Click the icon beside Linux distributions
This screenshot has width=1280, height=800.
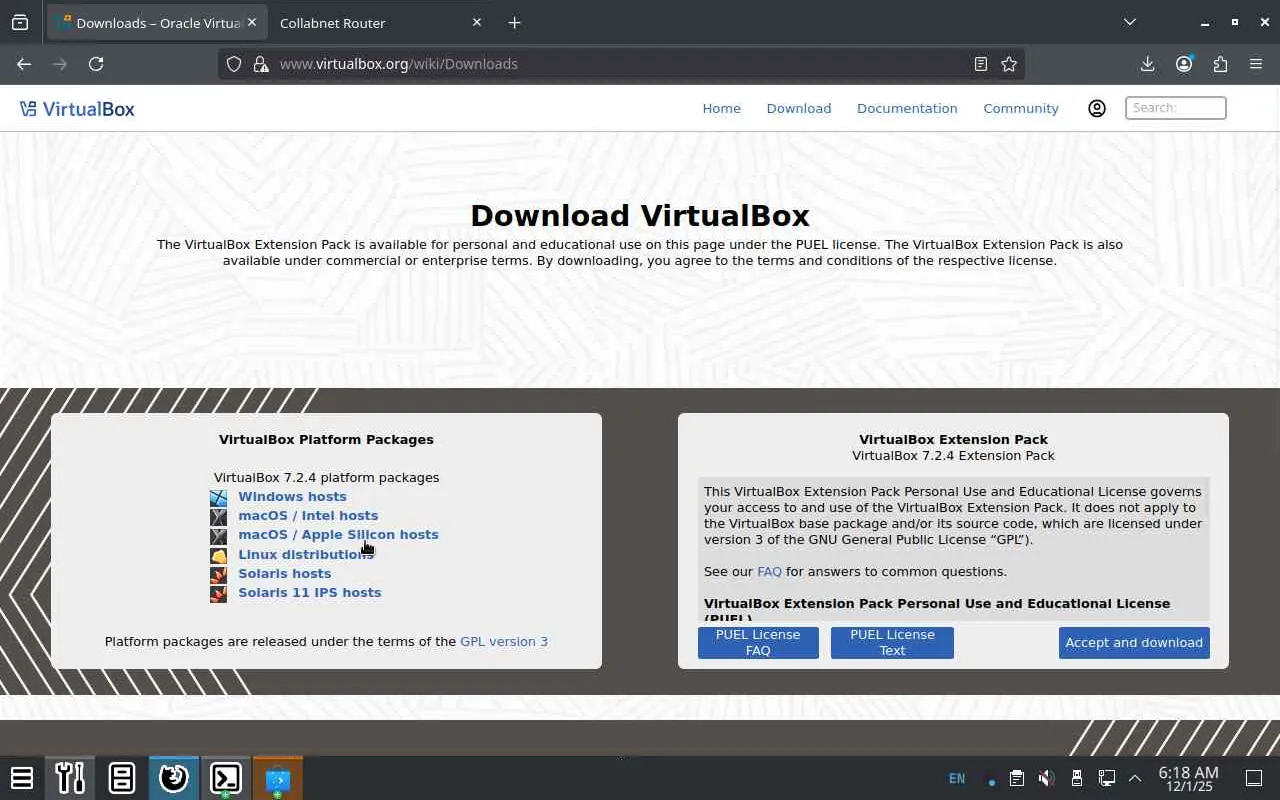click(218, 555)
